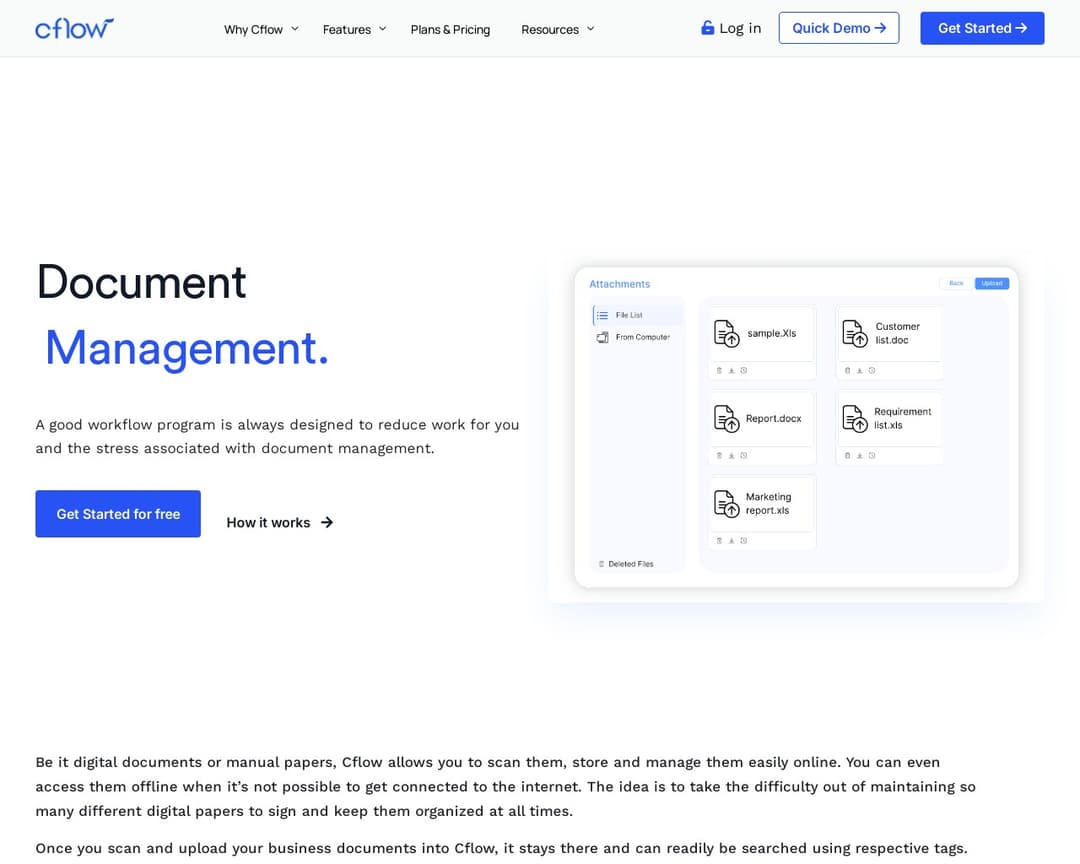Expand the Resources dropdown chevron
This screenshot has height=864, width=1080.
pyautogui.click(x=590, y=29)
